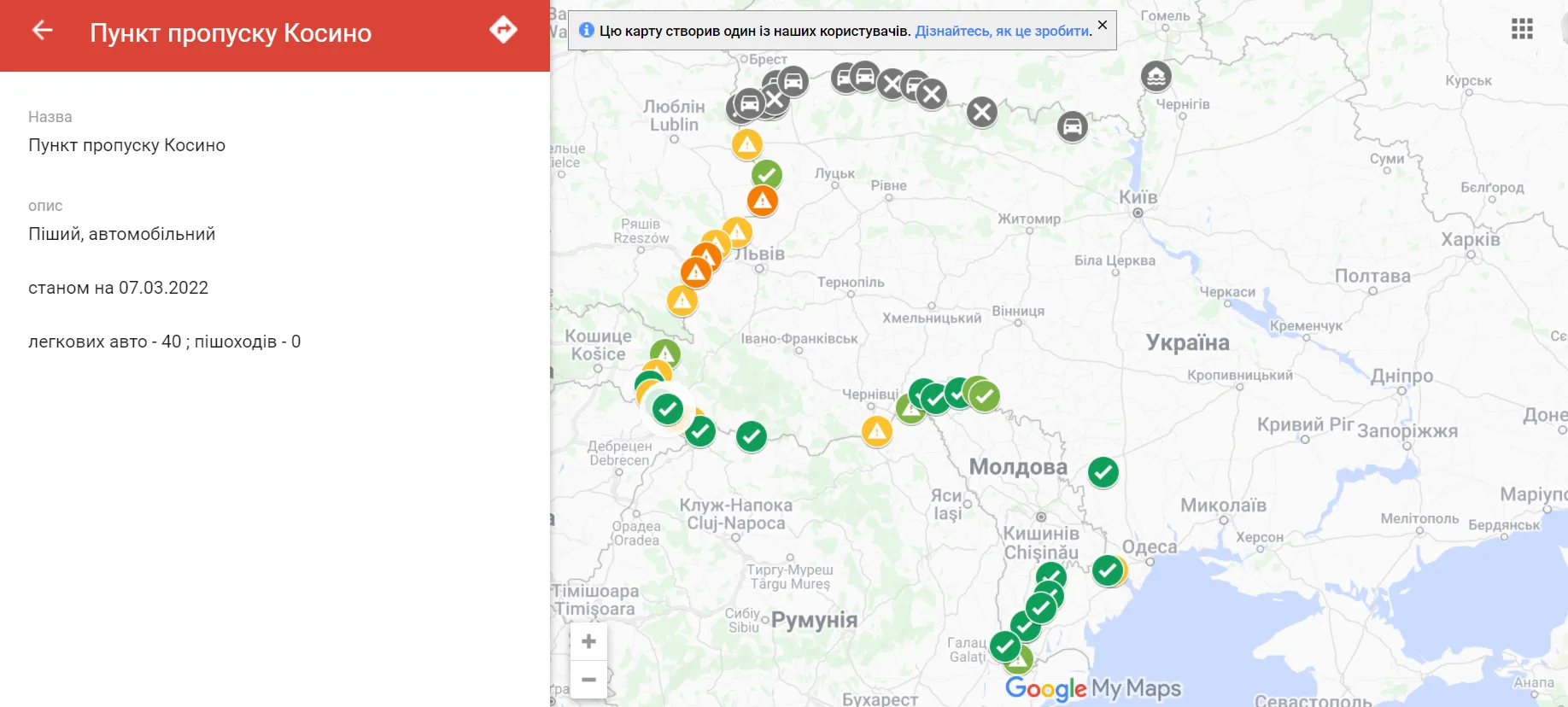The width and height of the screenshot is (1568, 707).
Task: Click the Харків city label
Action: [1471, 239]
